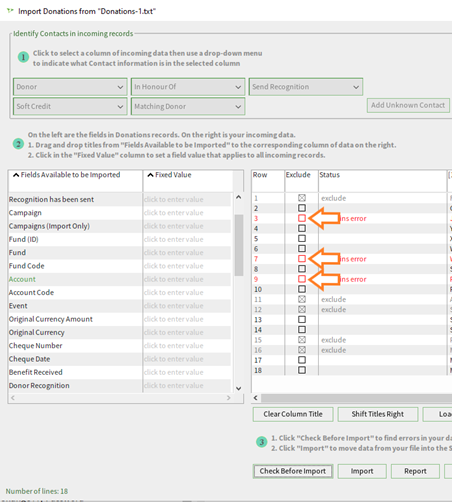Click the 'exclude' status of row 15
This screenshot has height=502, width=452.
coord(334,340)
